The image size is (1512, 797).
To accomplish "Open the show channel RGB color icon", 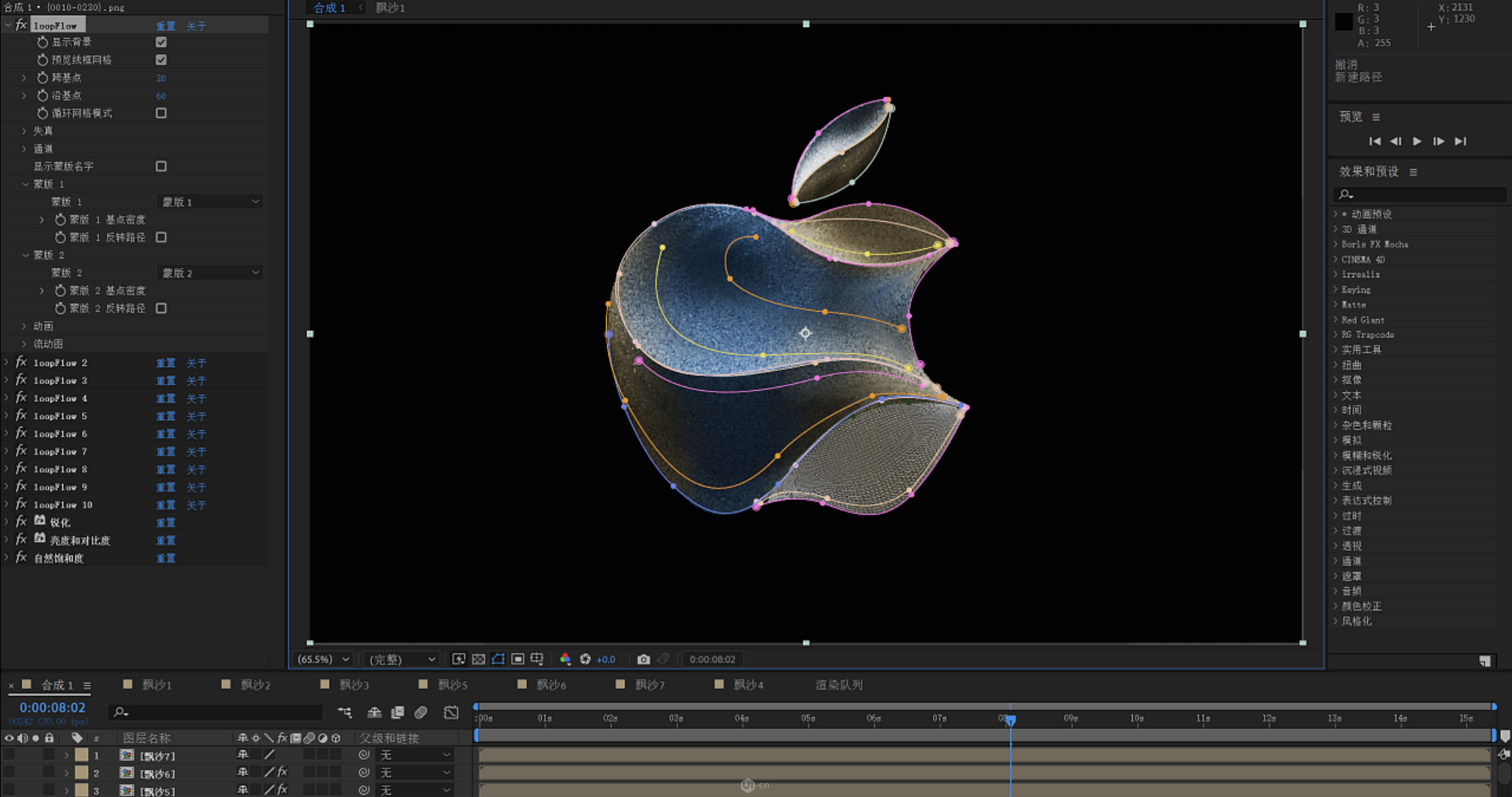I will (x=565, y=659).
